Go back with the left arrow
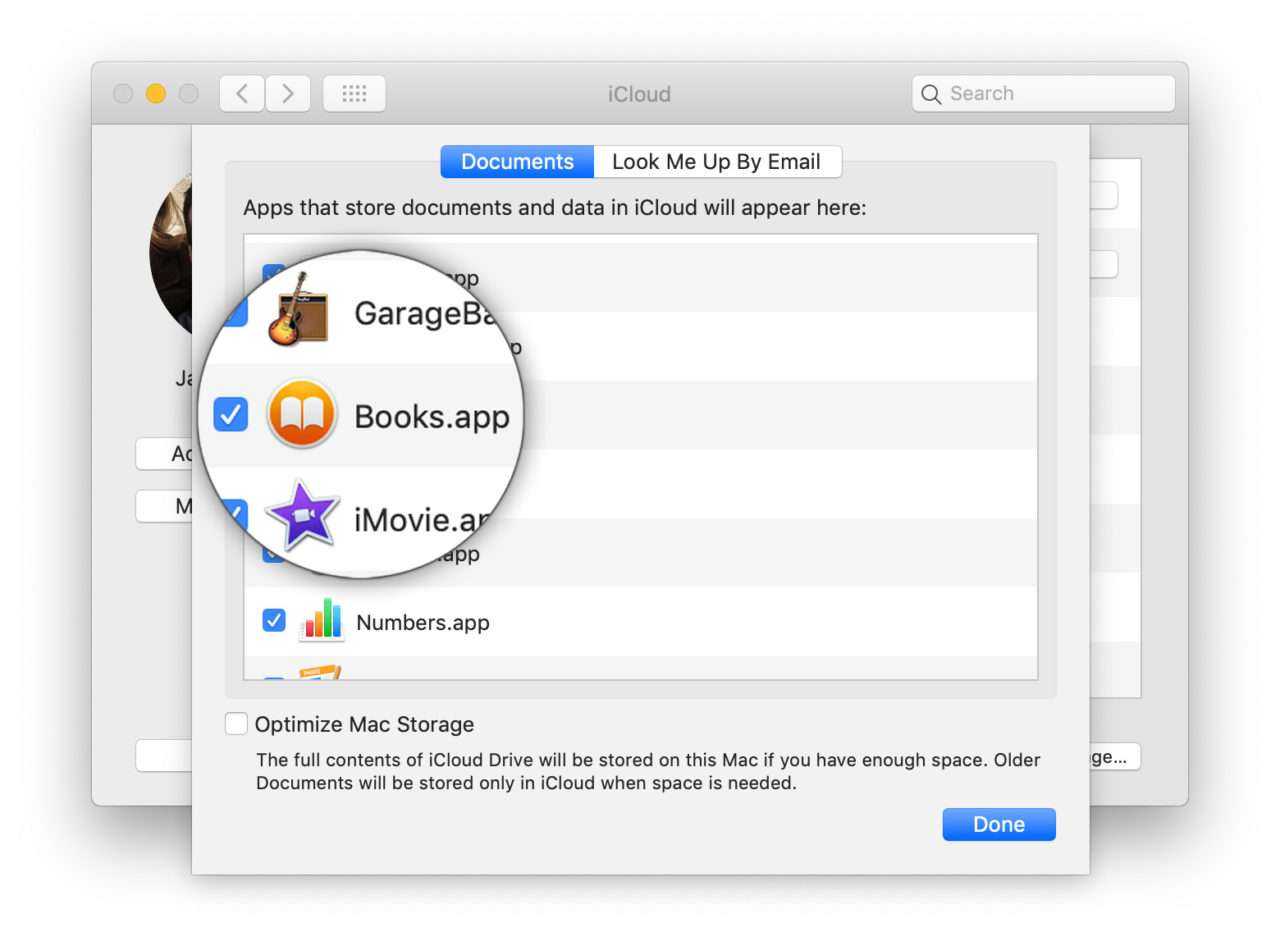The image size is (1280, 927). click(242, 94)
